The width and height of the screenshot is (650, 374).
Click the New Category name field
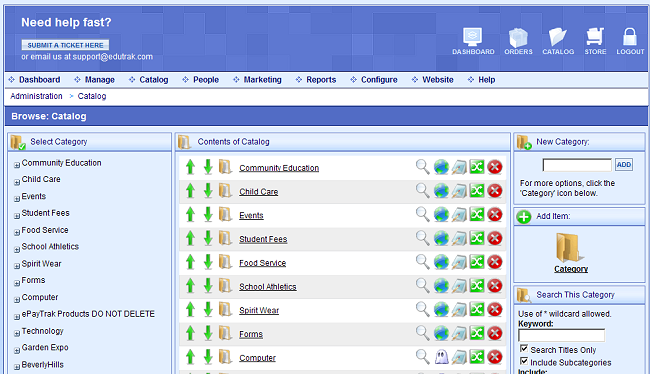click(577, 165)
